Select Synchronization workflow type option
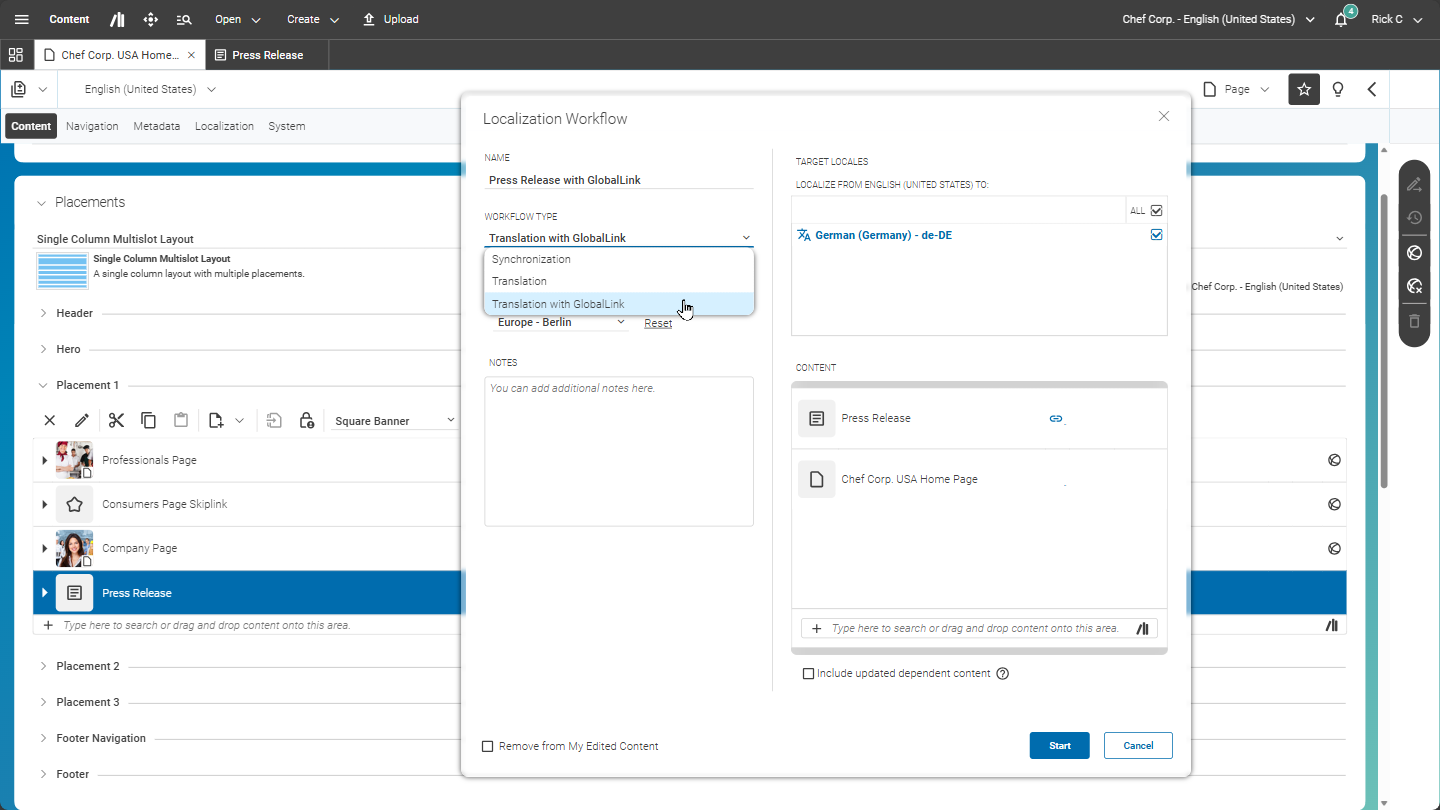 (531, 259)
